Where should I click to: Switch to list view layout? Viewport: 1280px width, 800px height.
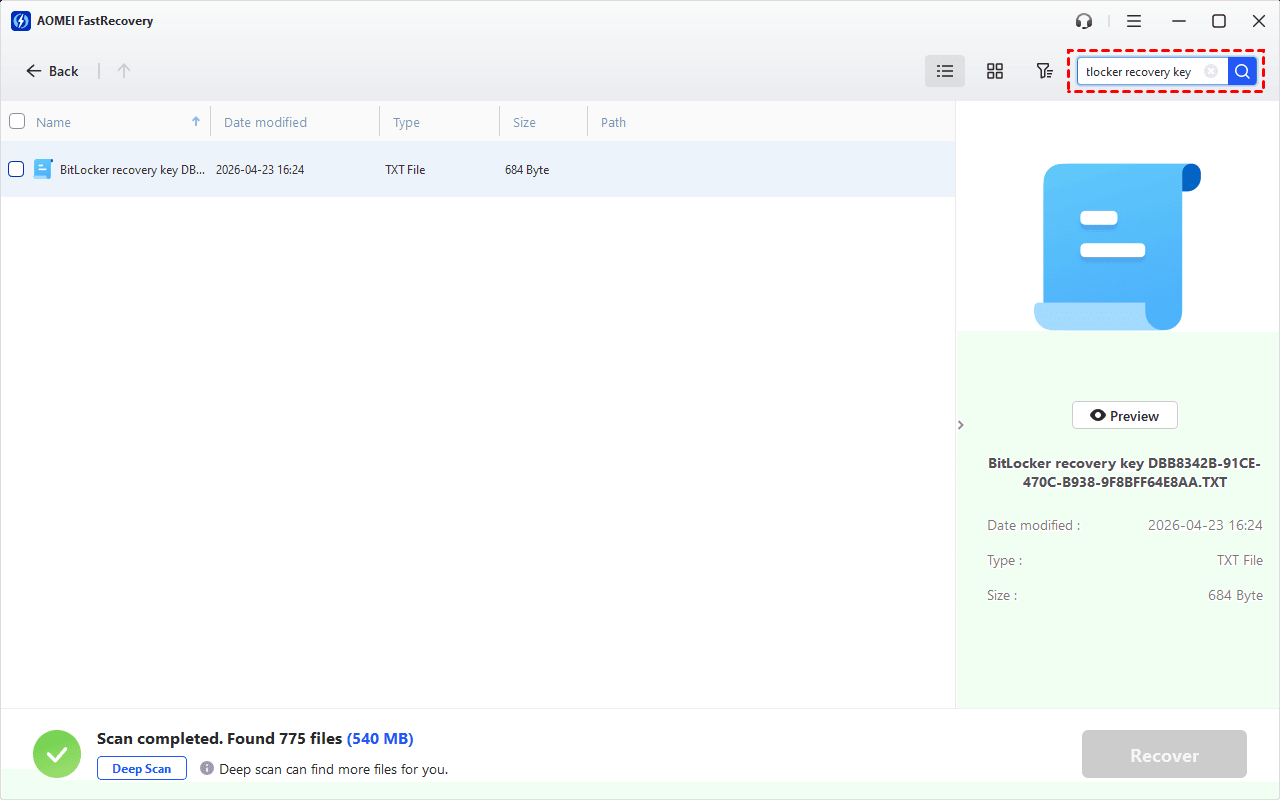pyautogui.click(x=945, y=71)
